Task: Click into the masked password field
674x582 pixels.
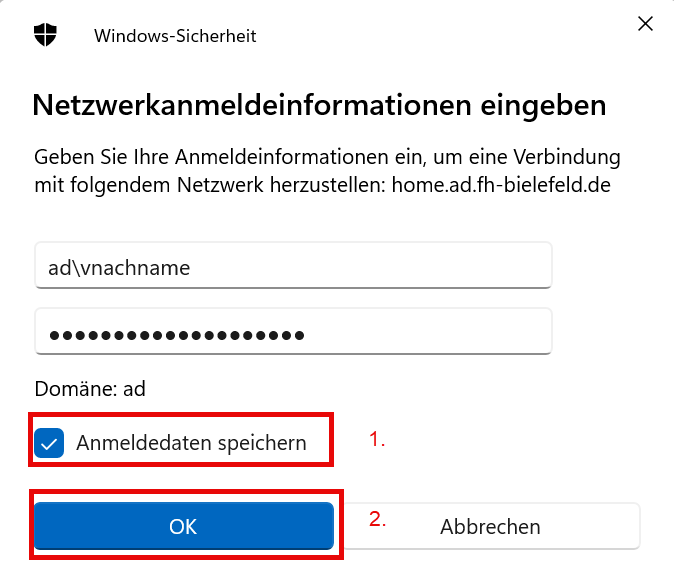Action: (292, 333)
